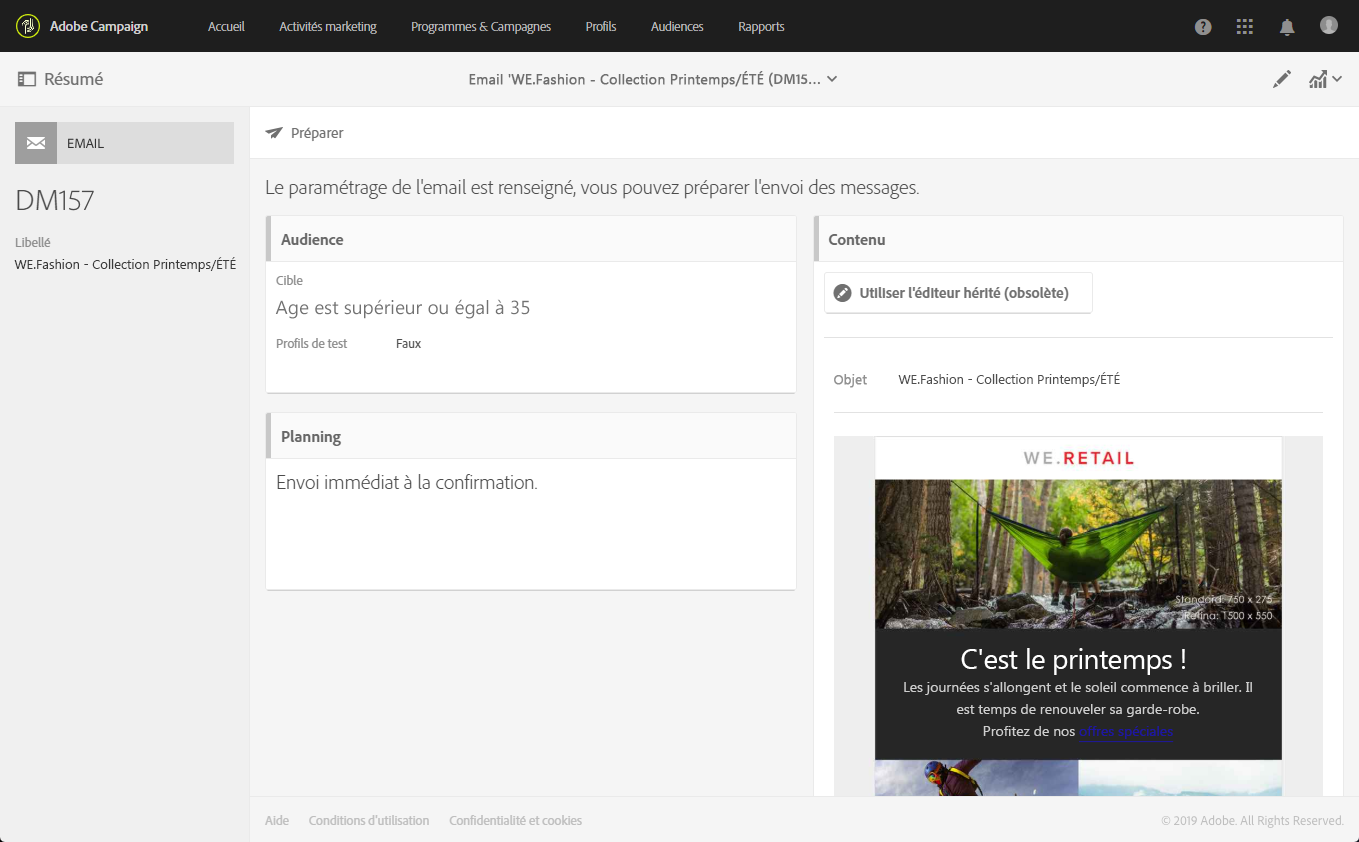Screen dimensions: 1359x842
Task: Click the Préparer paper plane icon
Action: pyautogui.click(x=274, y=133)
